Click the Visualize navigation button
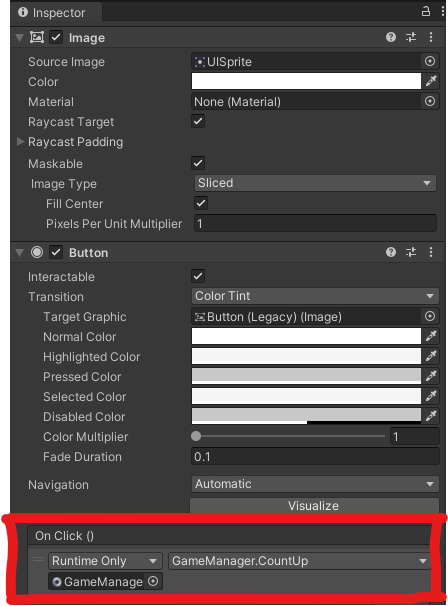This screenshot has height=606, width=448. click(x=314, y=506)
